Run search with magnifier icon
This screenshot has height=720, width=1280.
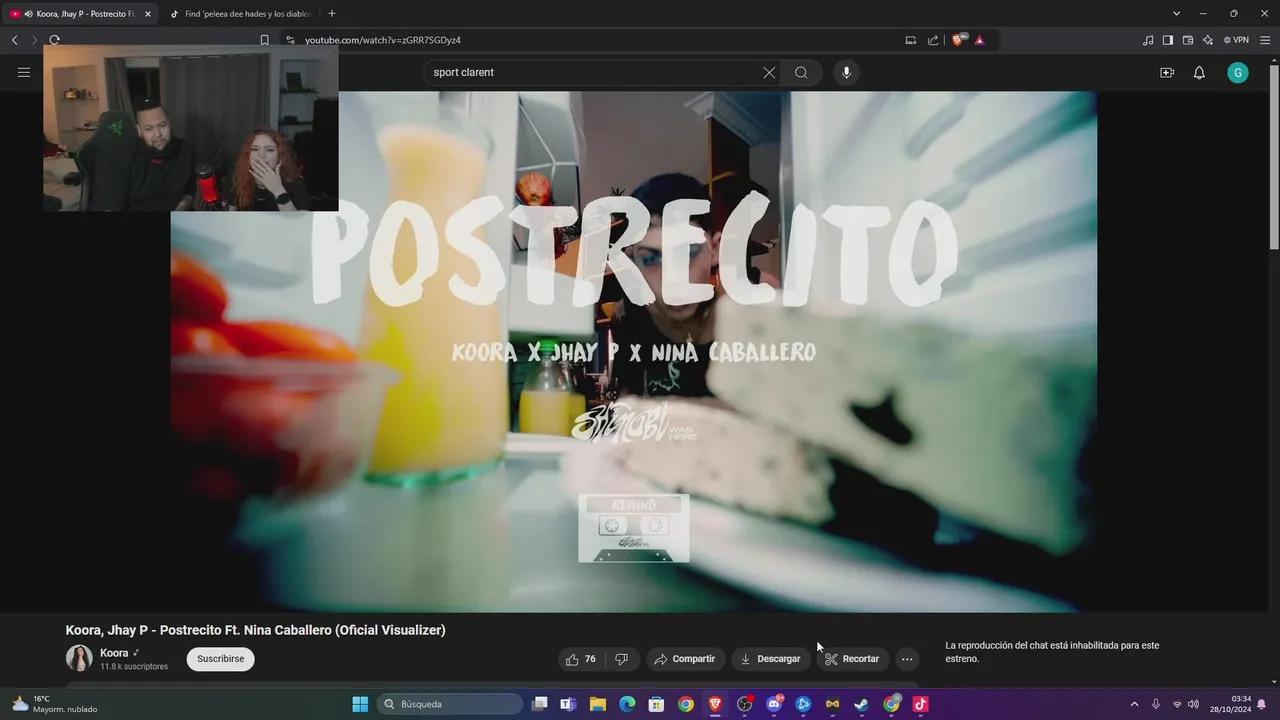click(801, 73)
